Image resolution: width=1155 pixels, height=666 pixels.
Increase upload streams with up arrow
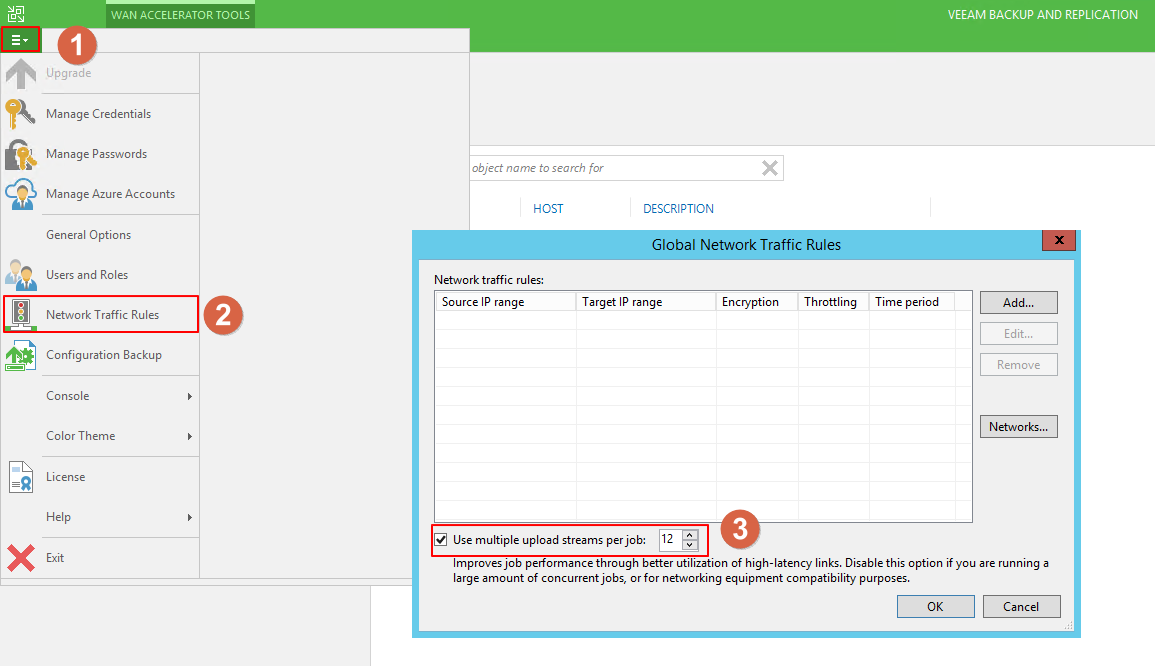pyautogui.click(x=690, y=535)
